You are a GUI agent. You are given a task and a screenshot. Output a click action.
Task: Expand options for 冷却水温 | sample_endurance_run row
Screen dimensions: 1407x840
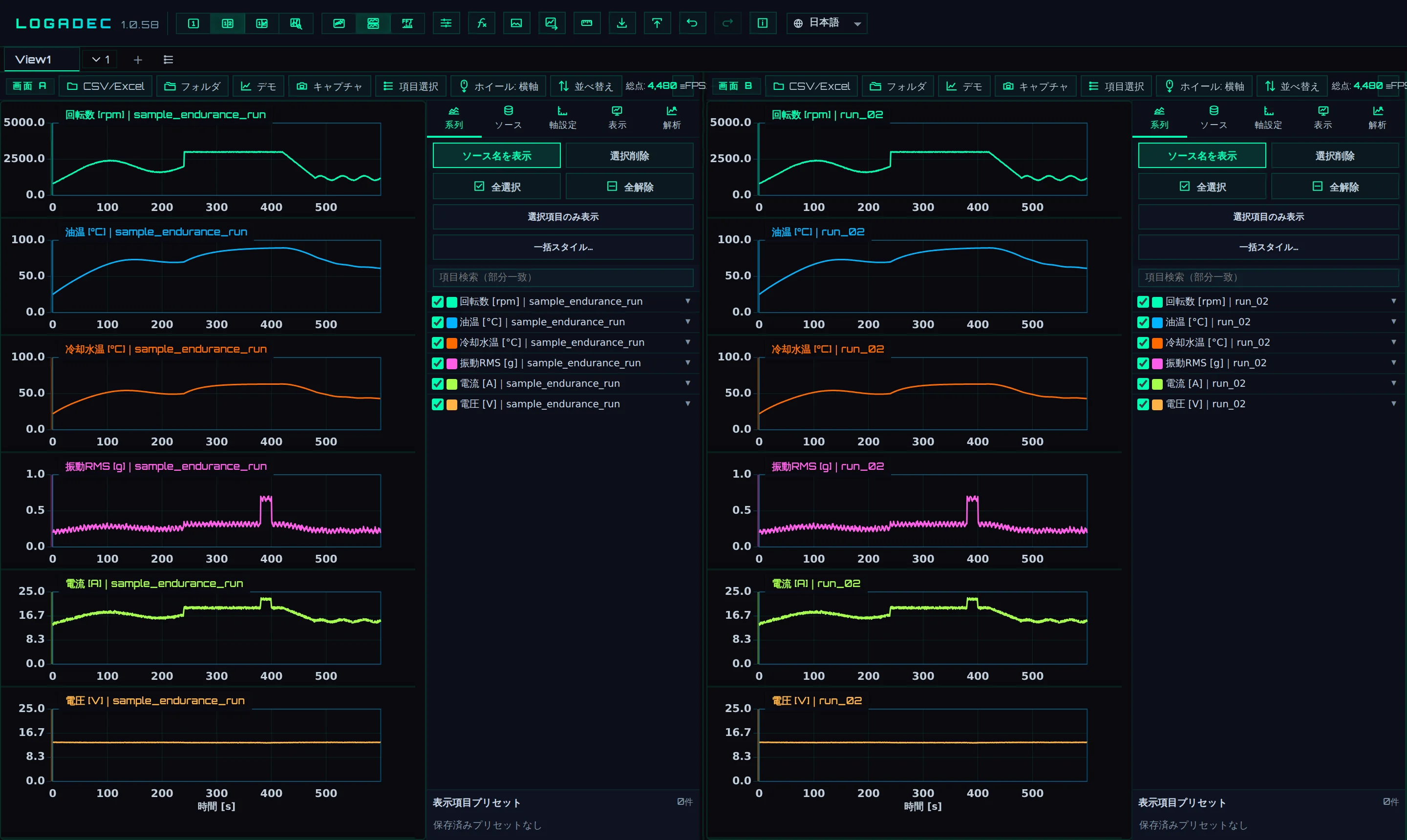(688, 342)
